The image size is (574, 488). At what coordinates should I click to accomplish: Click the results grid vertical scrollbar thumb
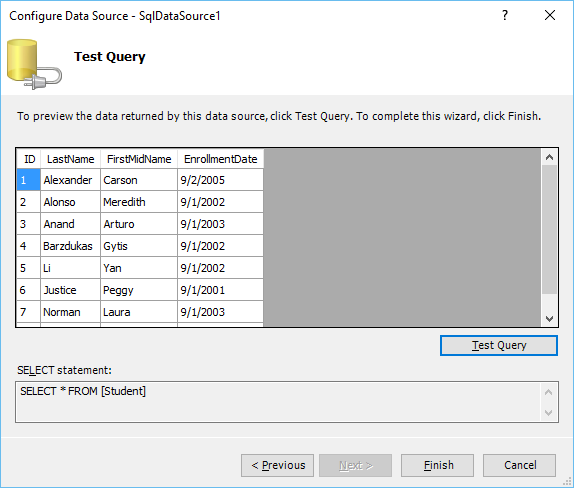[549, 230]
